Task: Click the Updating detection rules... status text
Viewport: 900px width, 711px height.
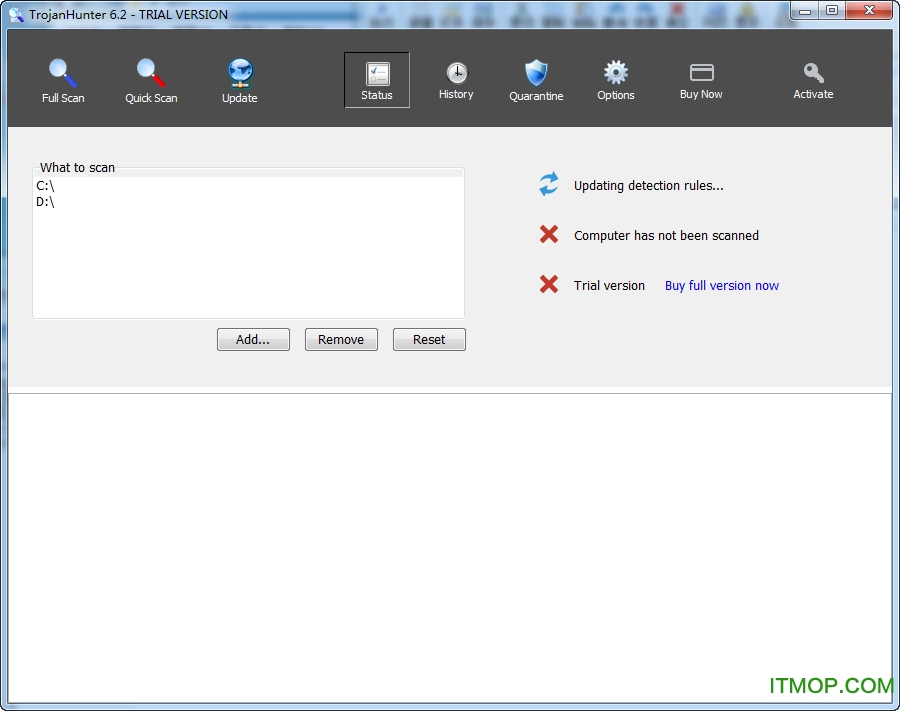Action: coord(649,185)
